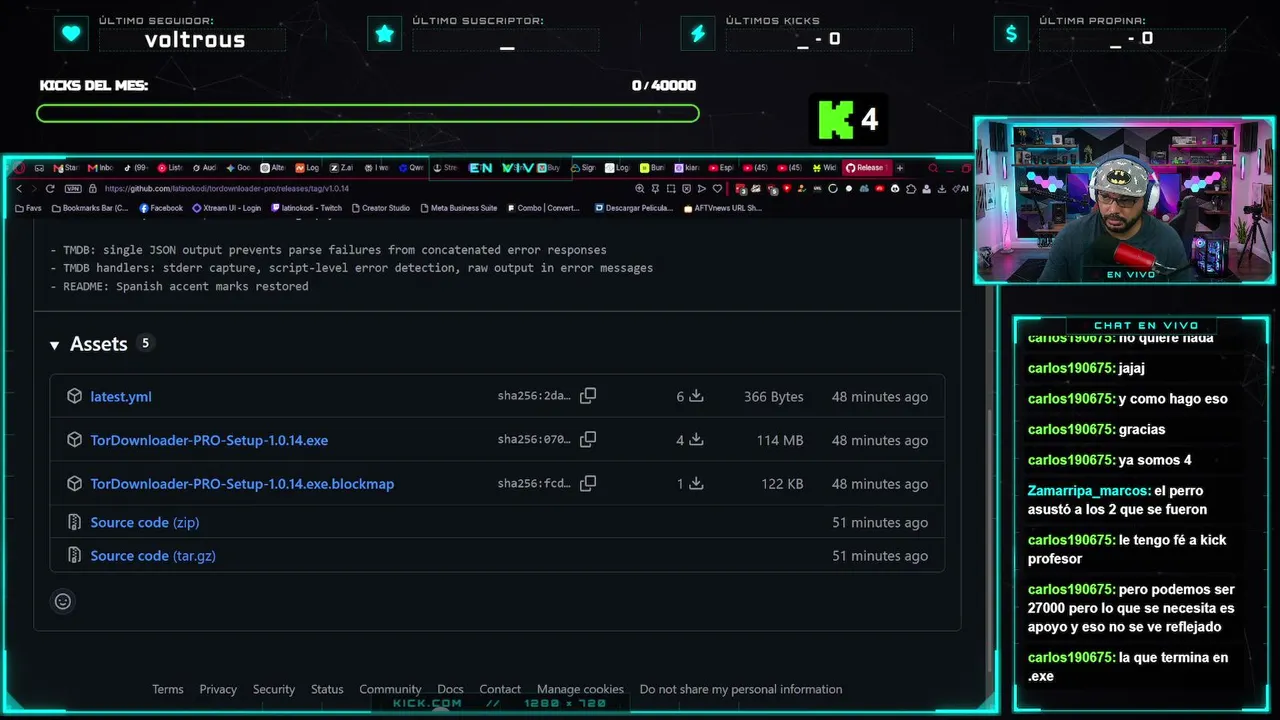The height and width of the screenshot is (720, 1280).
Task: Click the 114 MB size of the exe
Action: click(x=780, y=440)
